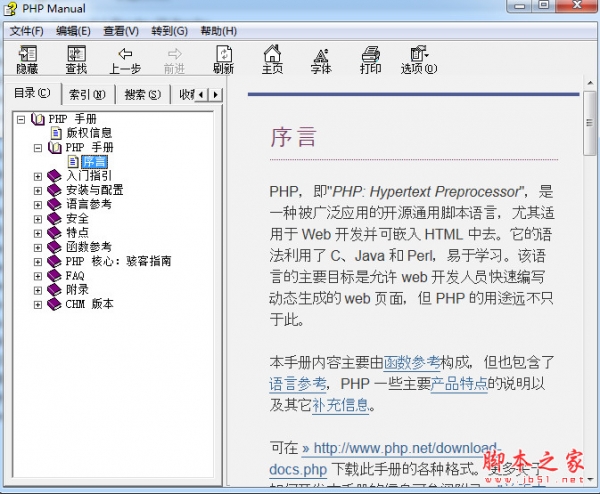This screenshot has width=600, height=494.
Task: Refresh the page with the 刷新 icon
Action: pyautogui.click(x=224, y=54)
